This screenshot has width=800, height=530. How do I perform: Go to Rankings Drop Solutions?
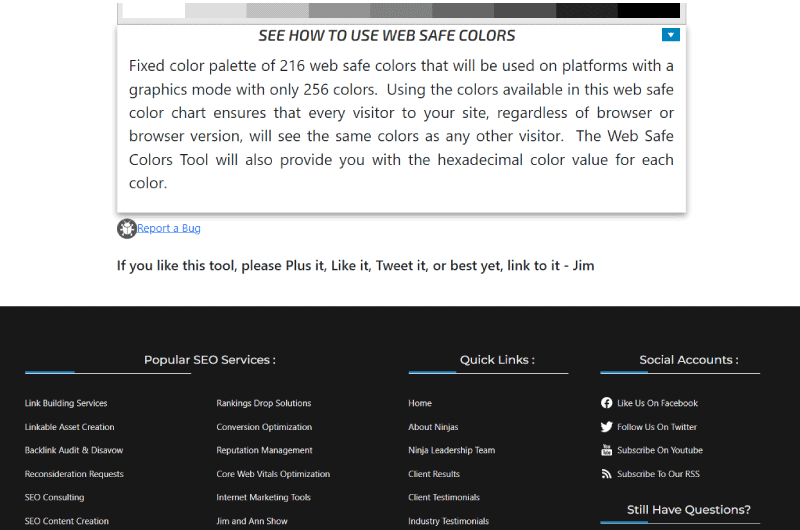pos(264,403)
